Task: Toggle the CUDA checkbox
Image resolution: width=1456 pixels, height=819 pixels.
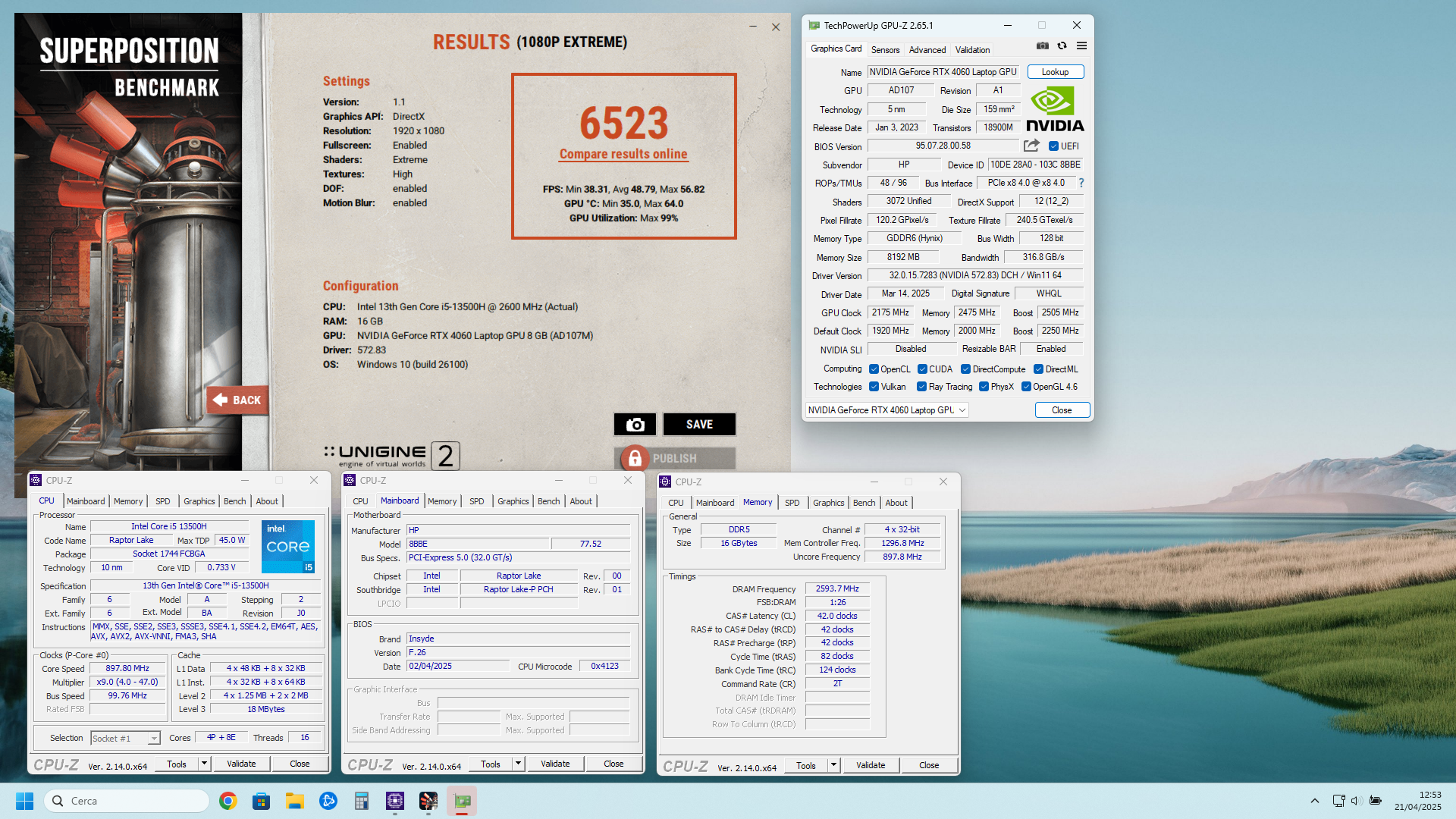Action: 922,369
